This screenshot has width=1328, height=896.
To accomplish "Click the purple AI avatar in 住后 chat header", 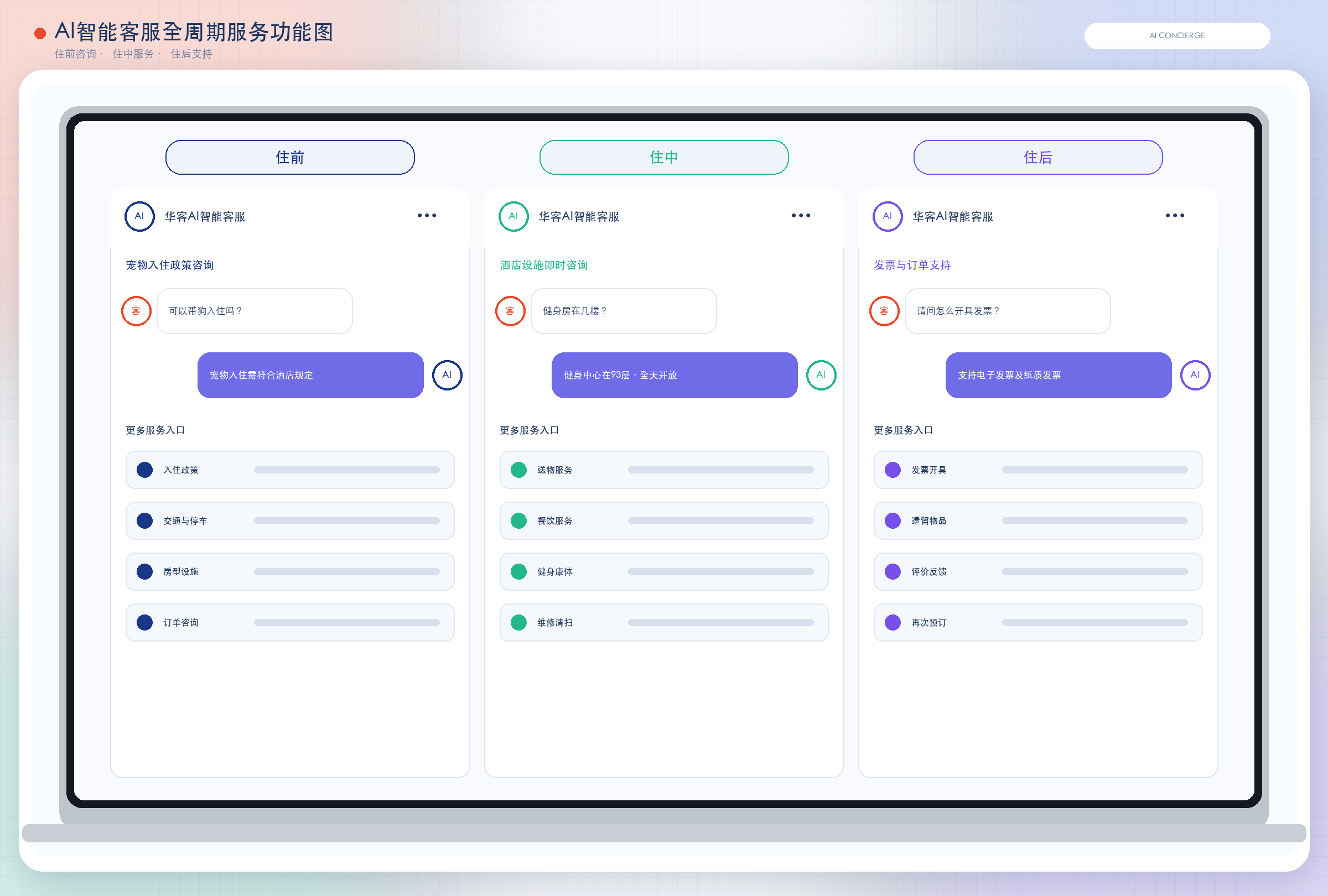I will coord(888,216).
